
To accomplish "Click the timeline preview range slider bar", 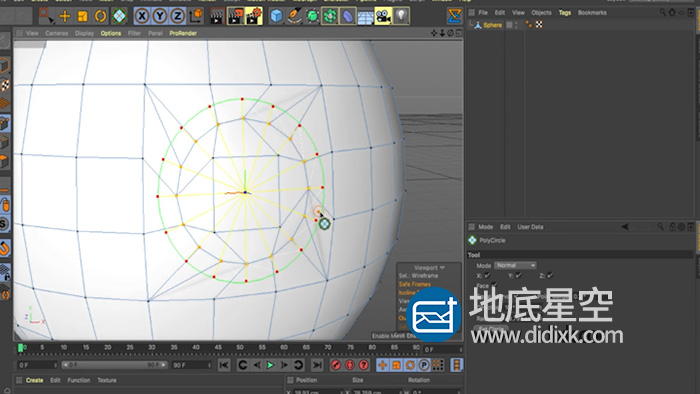I will point(114,365).
